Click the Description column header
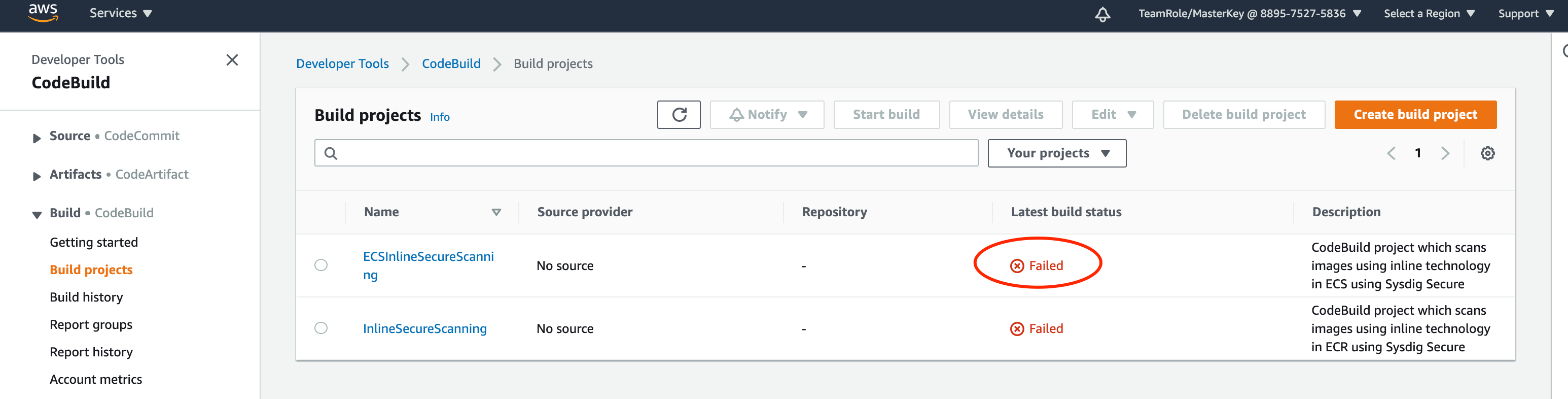Screen dimensions: 1568x399 [1346, 212]
